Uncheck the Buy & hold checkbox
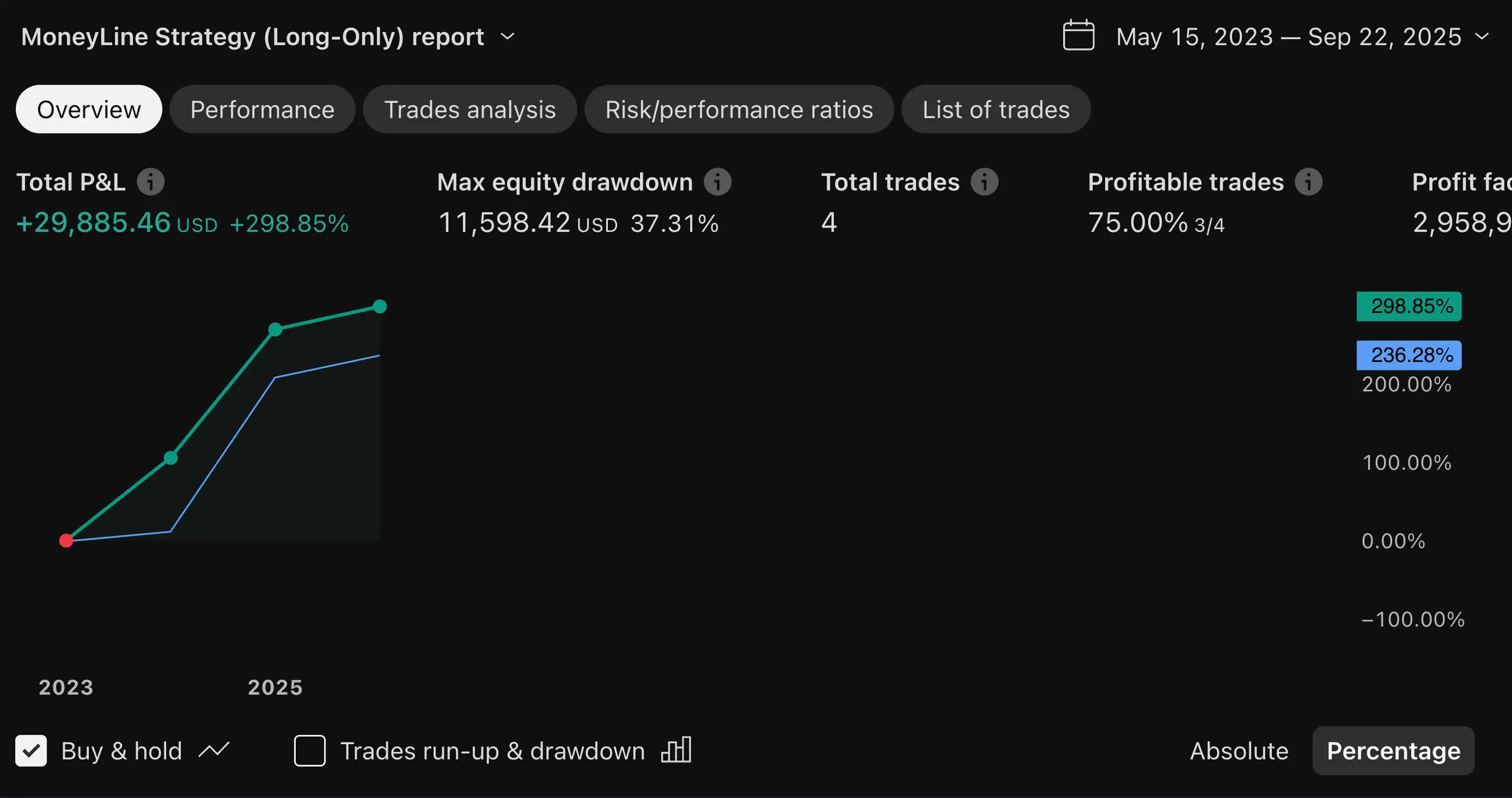Image resolution: width=1512 pixels, height=798 pixels. [x=31, y=750]
